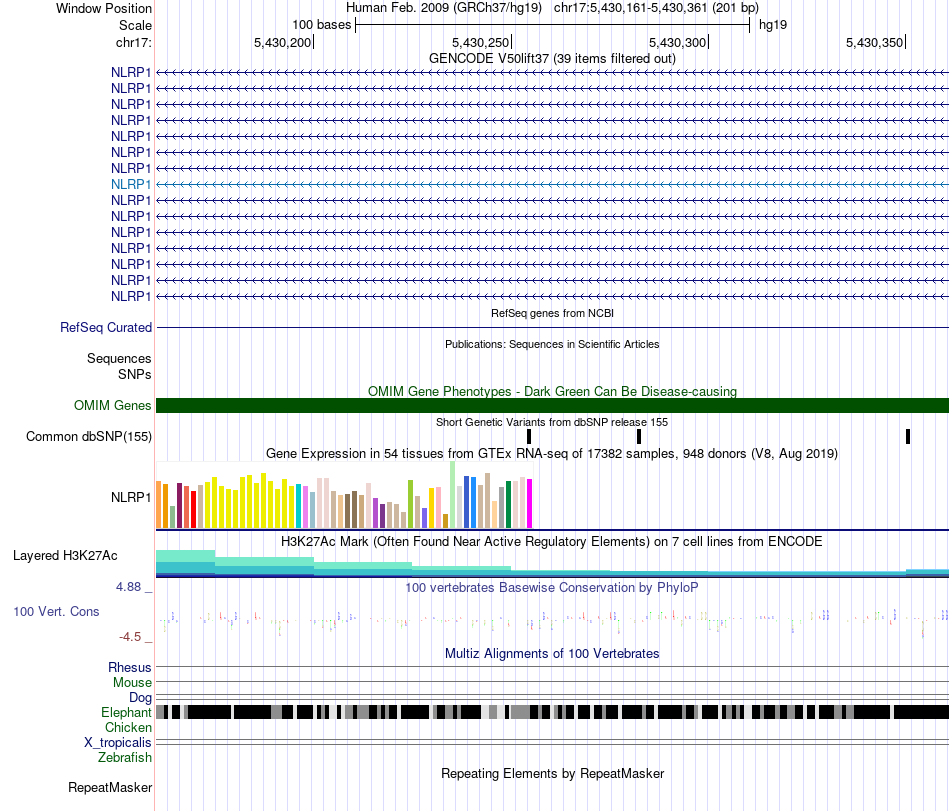Click the Elephant alignment label

click(x=126, y=713)
